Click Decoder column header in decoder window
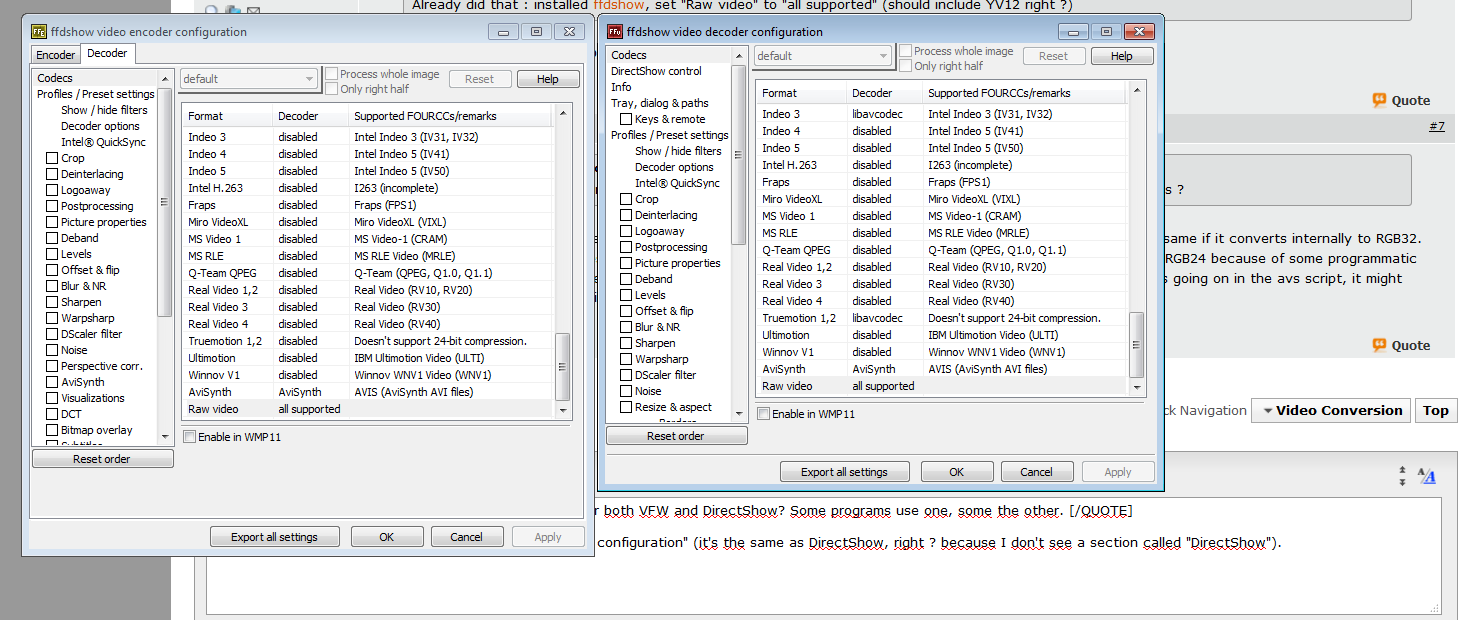The image size is (1467, 620). (x=885, y=93)
